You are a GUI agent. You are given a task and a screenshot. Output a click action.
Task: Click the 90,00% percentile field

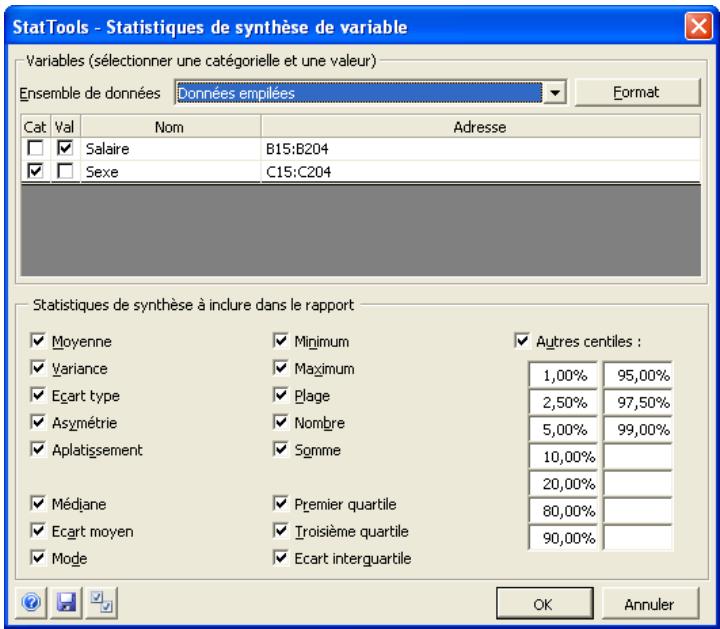pyautogui.click(x=563, y=538)
